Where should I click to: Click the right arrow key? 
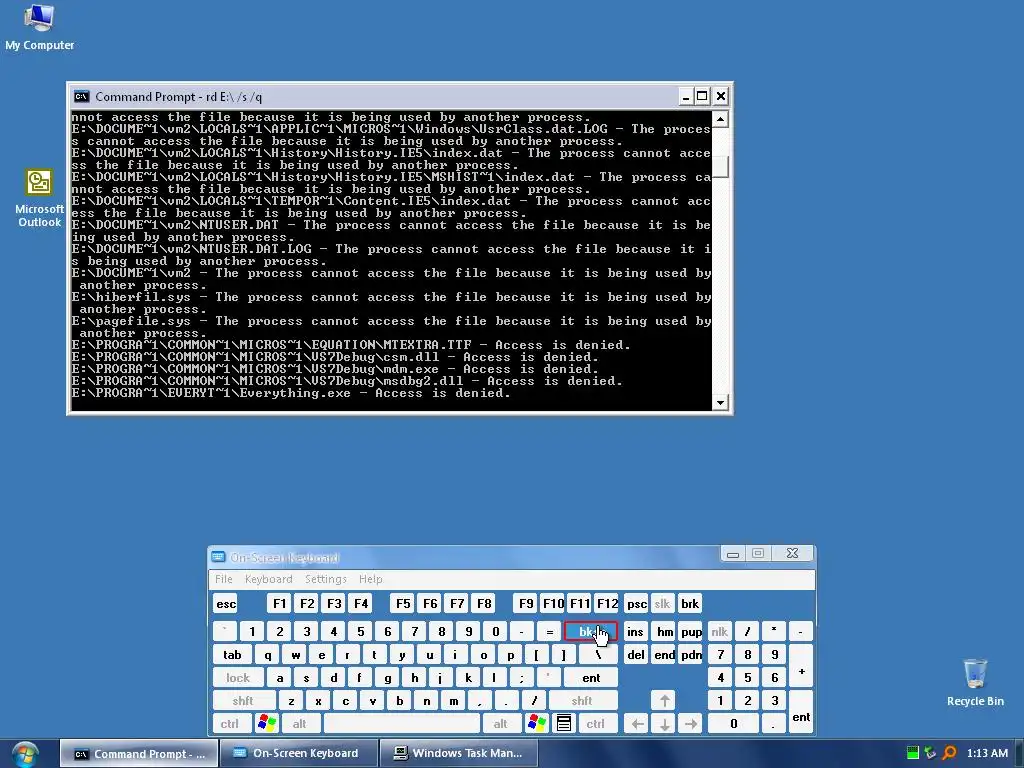click(691, 724)
